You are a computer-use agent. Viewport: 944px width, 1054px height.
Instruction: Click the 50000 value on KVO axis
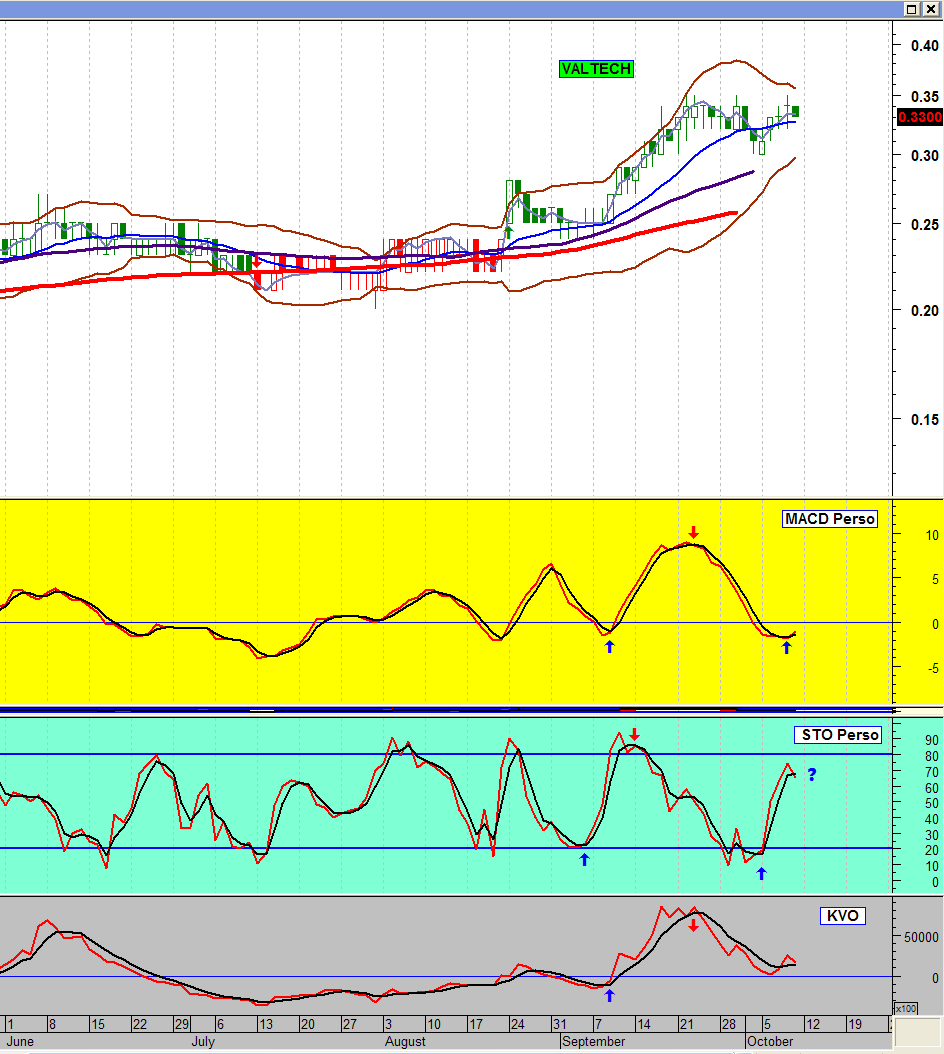[x=921, y=937]
